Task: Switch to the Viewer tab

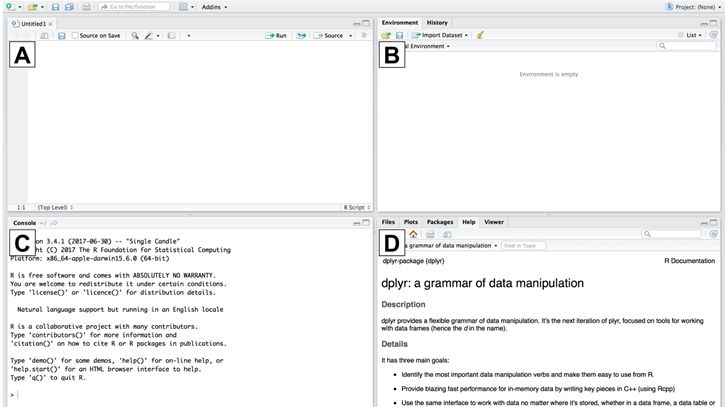Action: tap(494, 222)
